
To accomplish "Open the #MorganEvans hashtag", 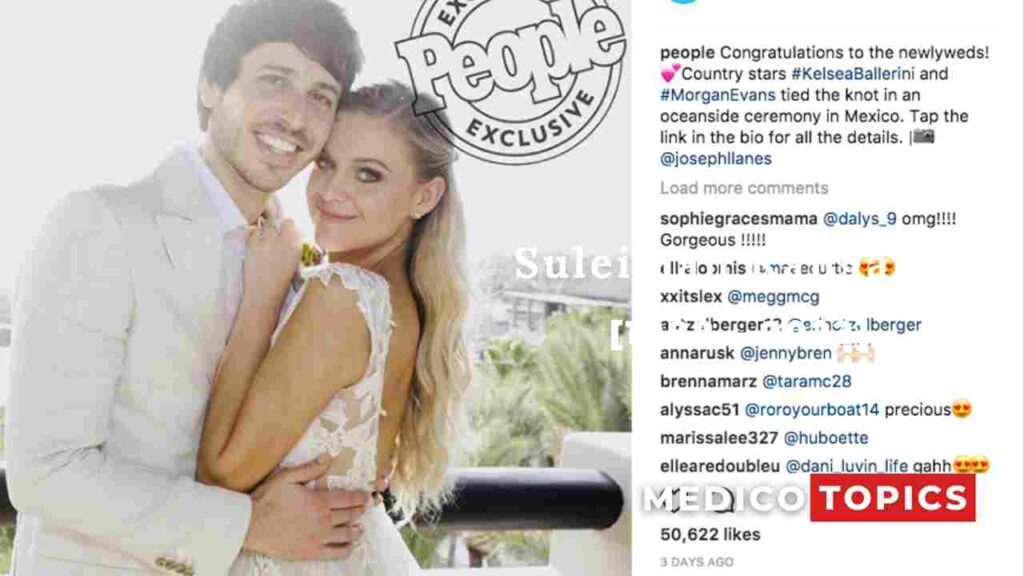I will tap(718, 95).
